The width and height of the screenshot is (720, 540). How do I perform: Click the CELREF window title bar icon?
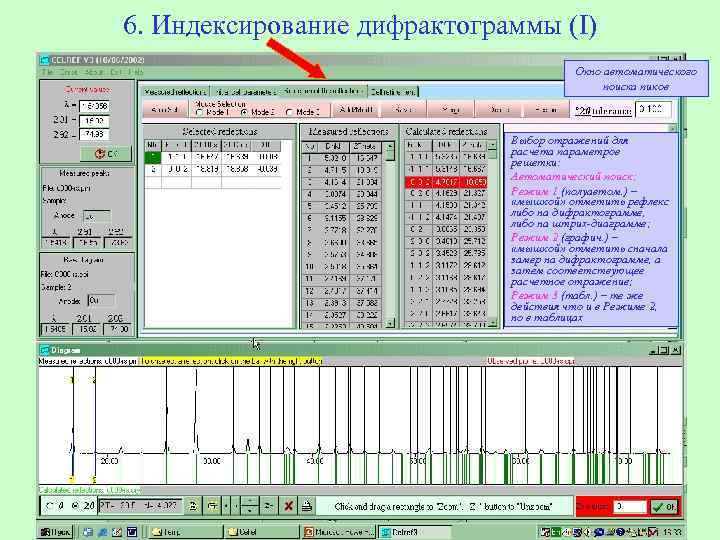45,60
